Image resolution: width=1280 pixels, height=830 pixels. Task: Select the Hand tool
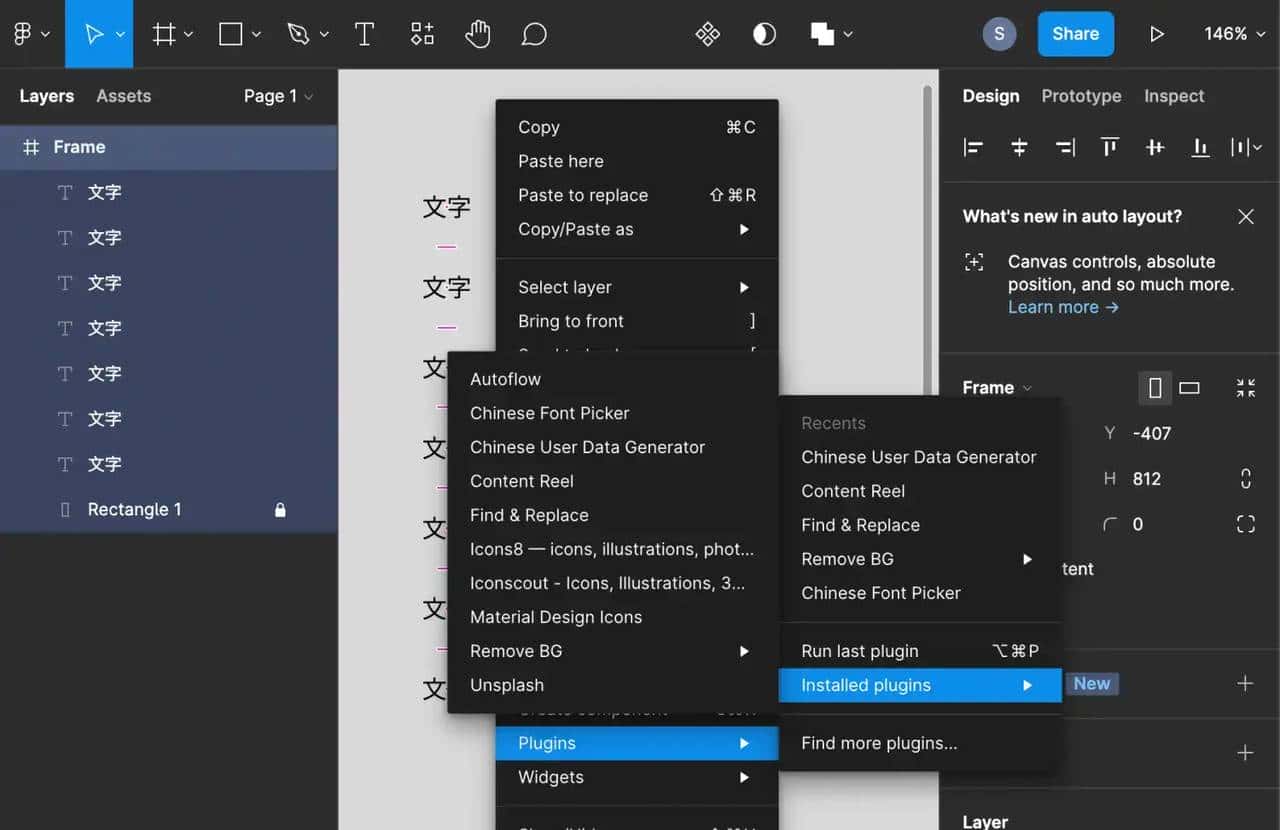[478, 34]
